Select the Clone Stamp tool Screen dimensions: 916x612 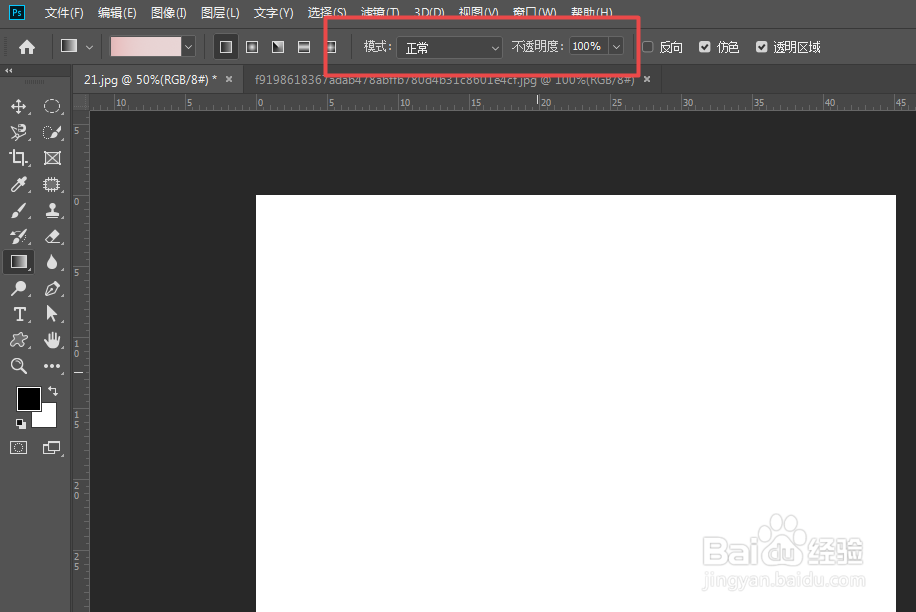(52, 210)
